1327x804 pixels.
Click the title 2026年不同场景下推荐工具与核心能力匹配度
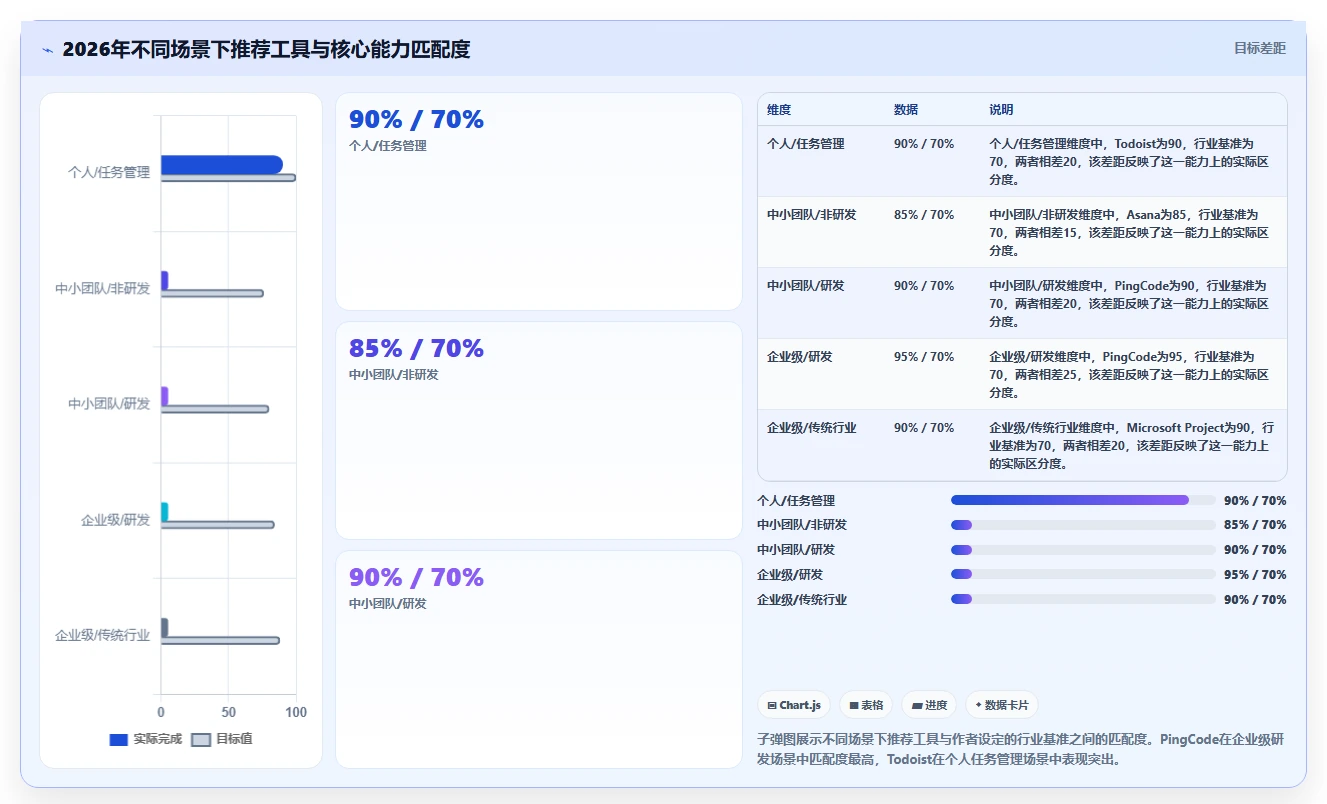[x=266, y=49]
